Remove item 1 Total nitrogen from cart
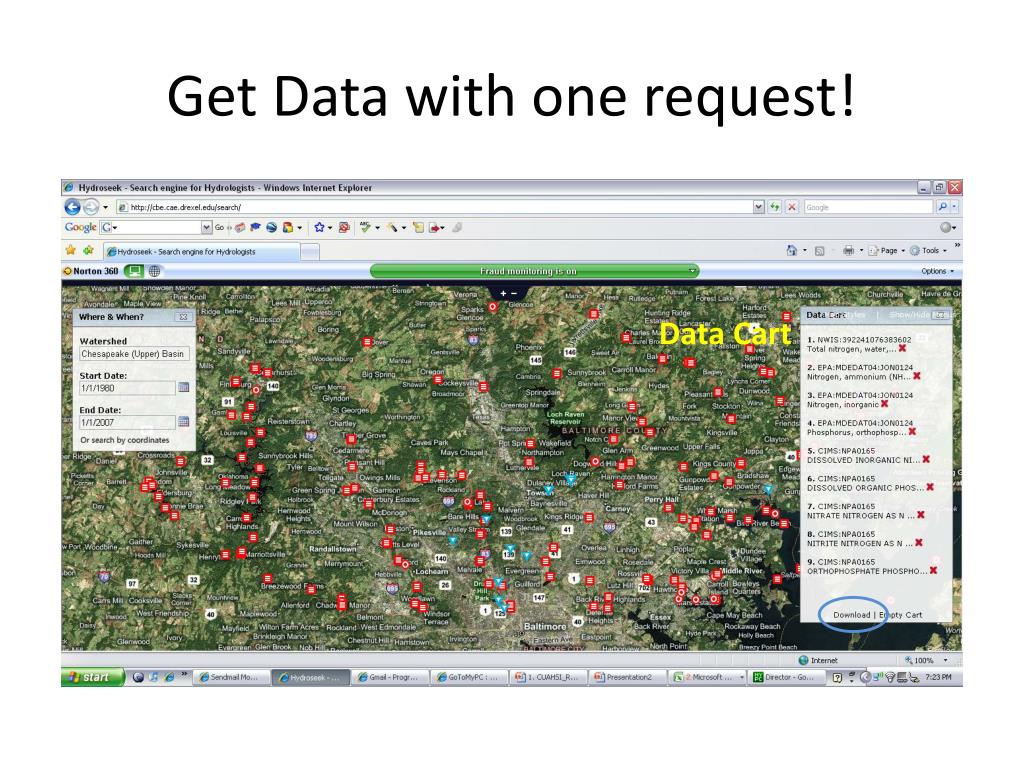 click(903, 349)
